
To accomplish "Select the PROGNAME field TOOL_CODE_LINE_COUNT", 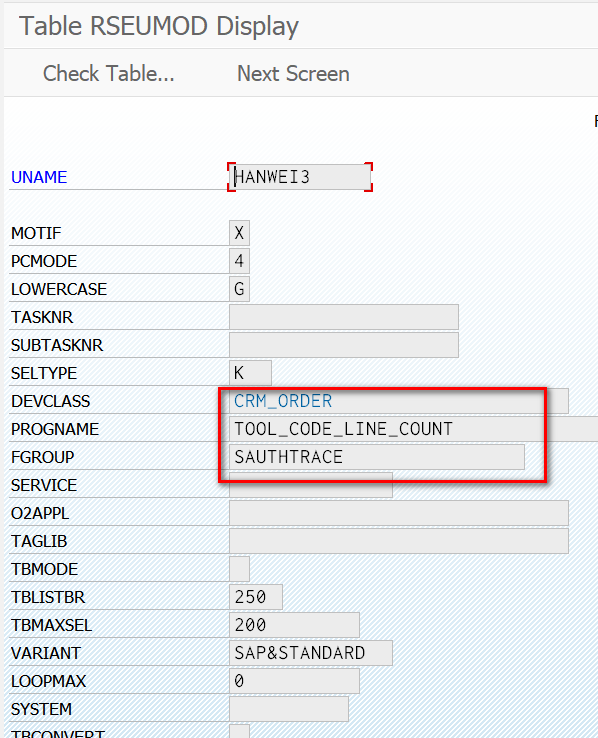I will point(414,429).
